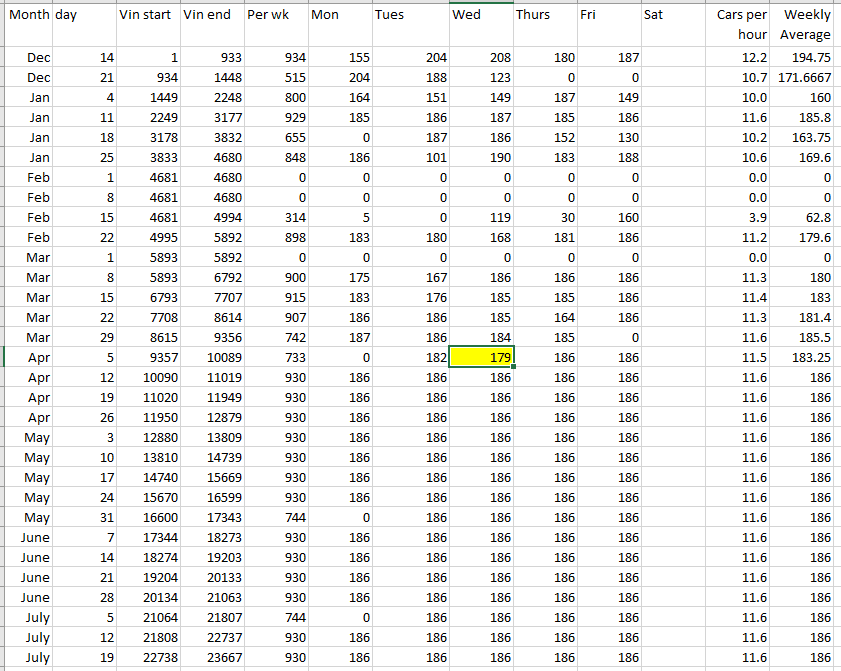Select the yellow highlighted cell containing 179
Screen dimensions: 841x671
click(480, 357)
